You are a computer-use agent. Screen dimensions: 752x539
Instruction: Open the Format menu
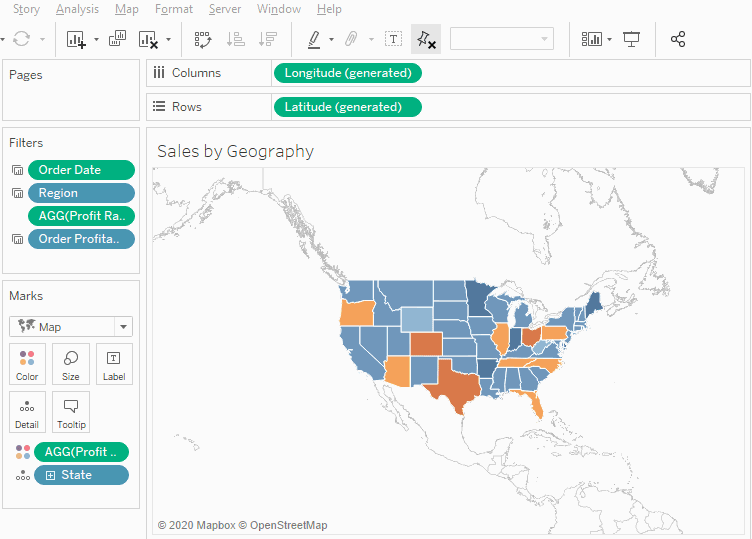point(174,9)
